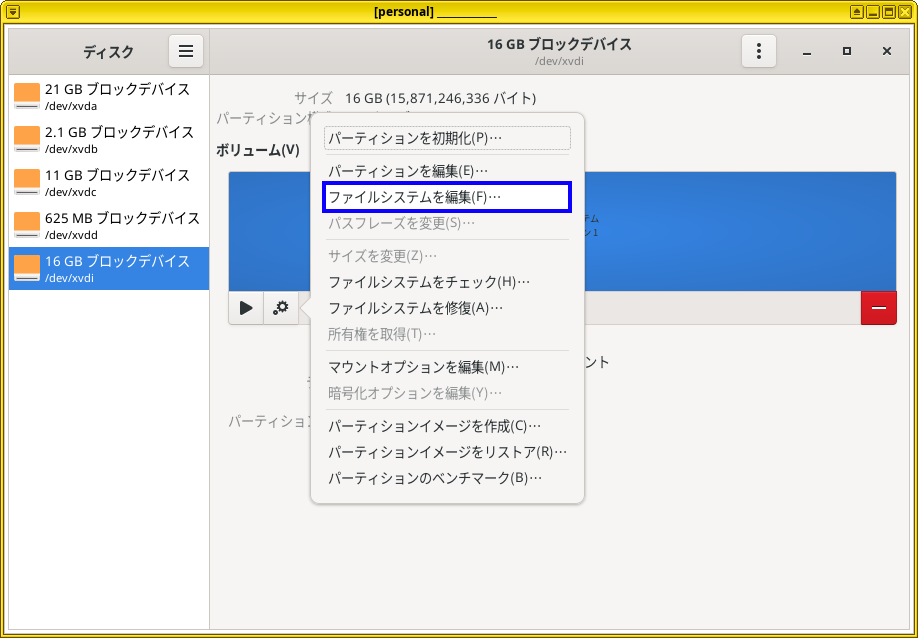Choose パーティションイメージを作成 entry

click(444, 427)
